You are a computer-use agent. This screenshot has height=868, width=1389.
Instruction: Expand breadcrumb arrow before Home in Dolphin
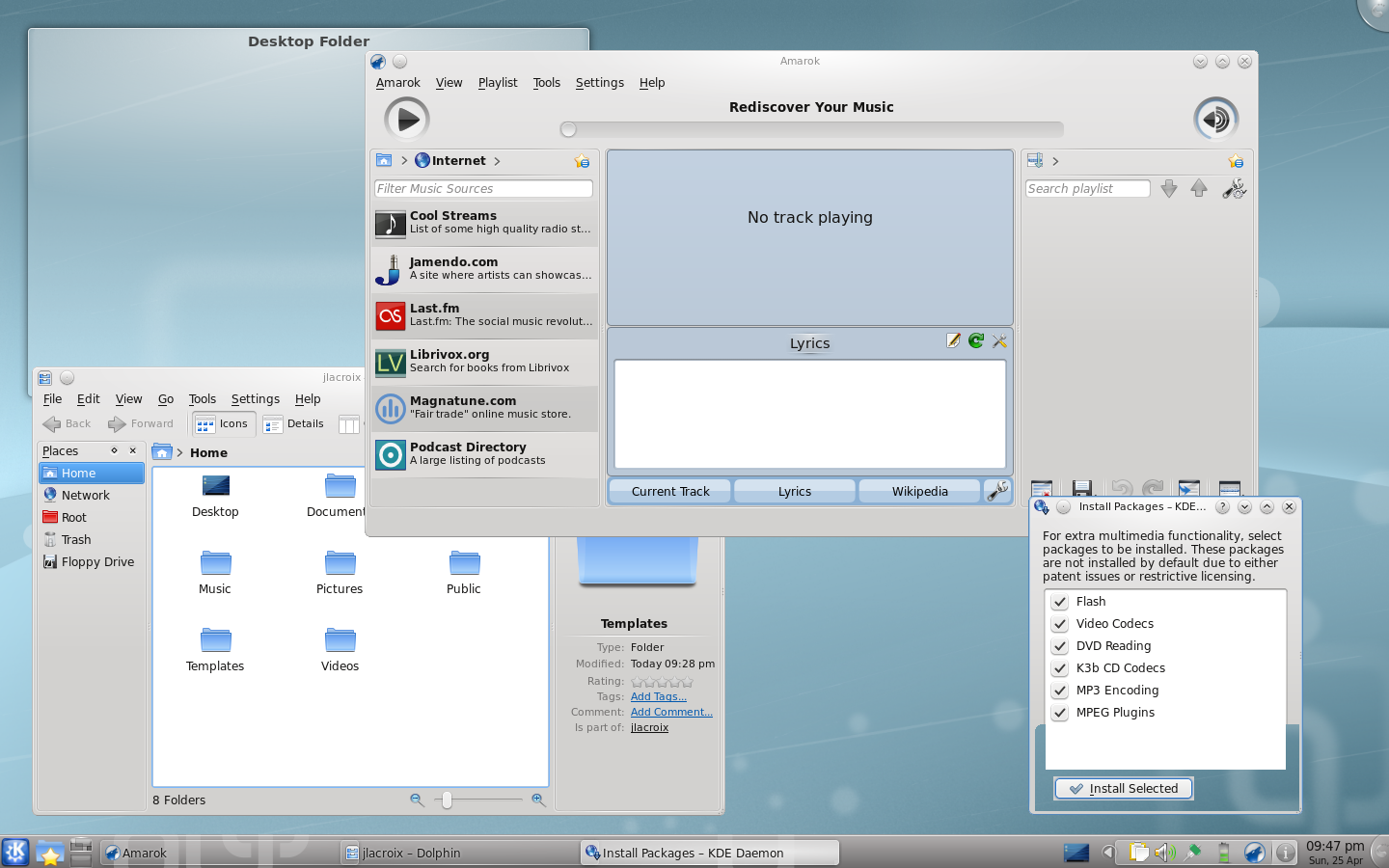[179, 452]
